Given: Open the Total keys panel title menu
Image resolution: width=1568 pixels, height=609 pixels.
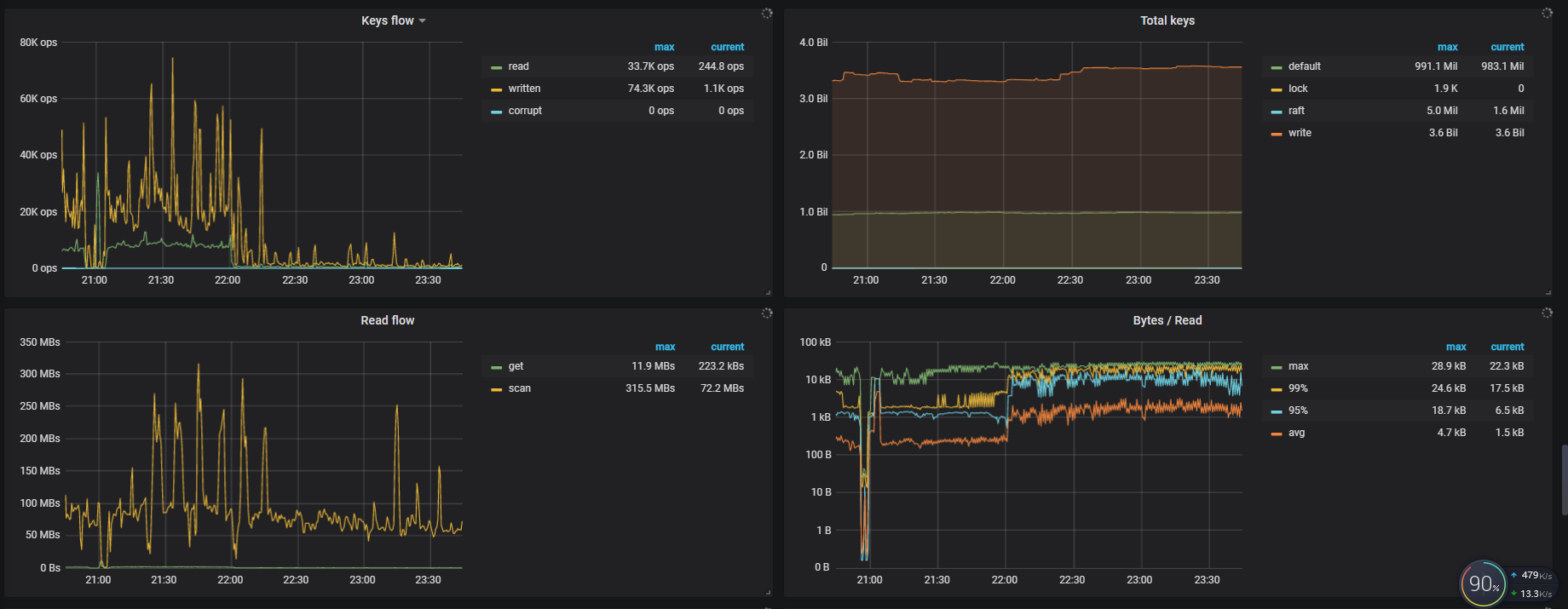Looking at the screenshot, I should [1167, 20].
